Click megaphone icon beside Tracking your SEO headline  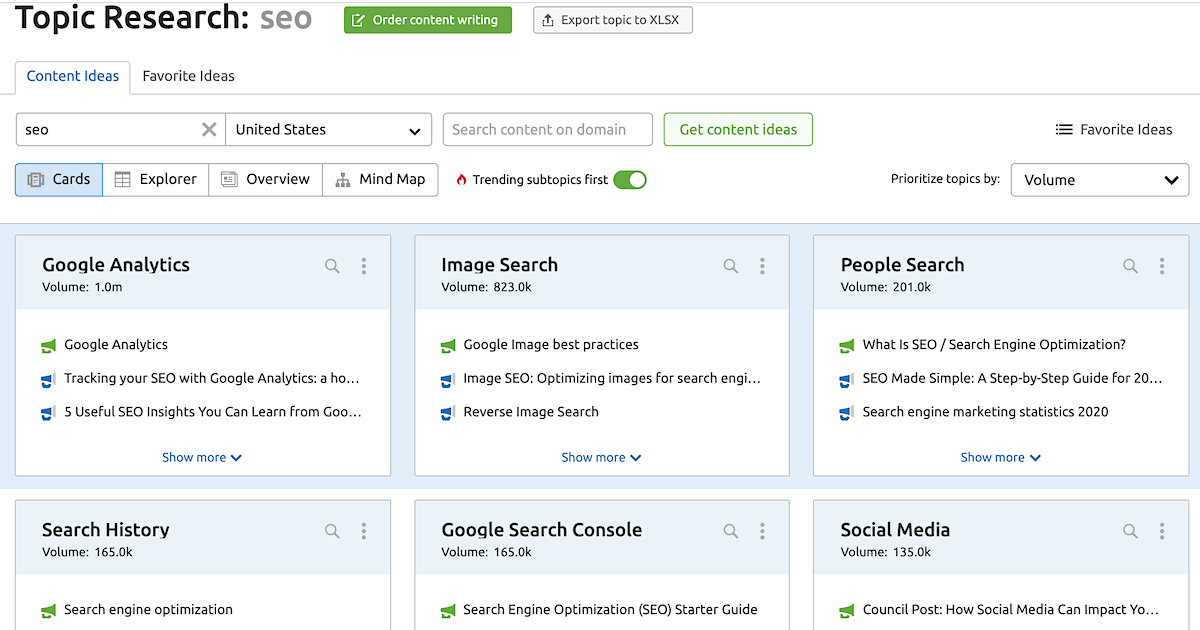pos(48,380)
